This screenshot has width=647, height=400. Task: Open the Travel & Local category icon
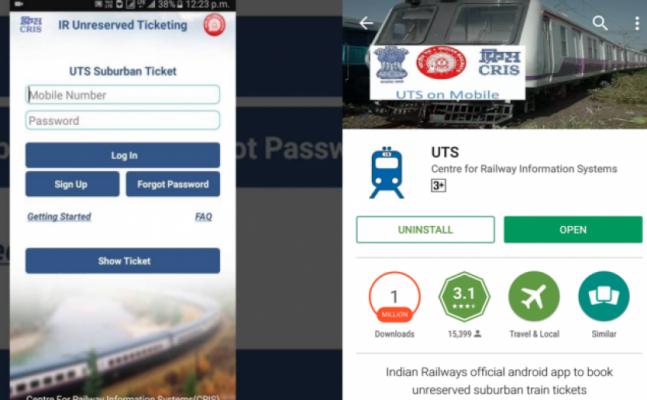coord(534,297)
